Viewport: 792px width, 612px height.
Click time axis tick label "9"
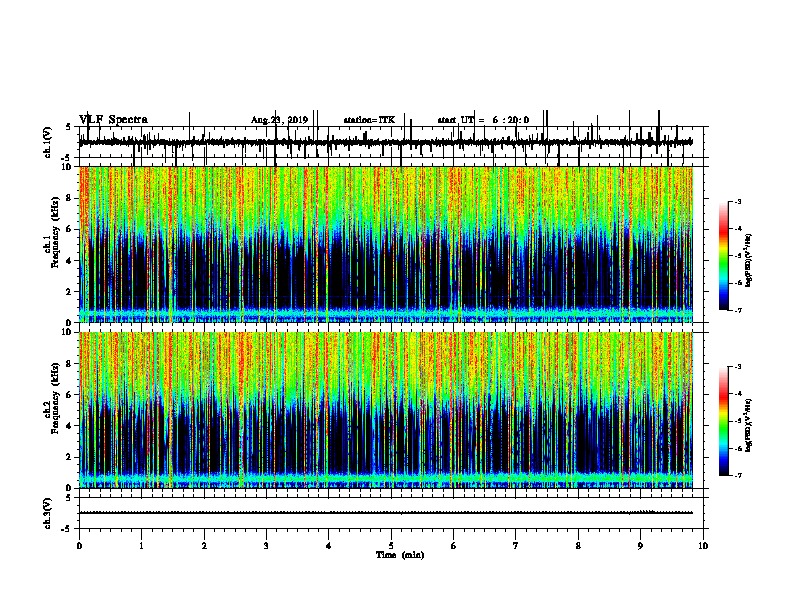(x=640, y=546)
